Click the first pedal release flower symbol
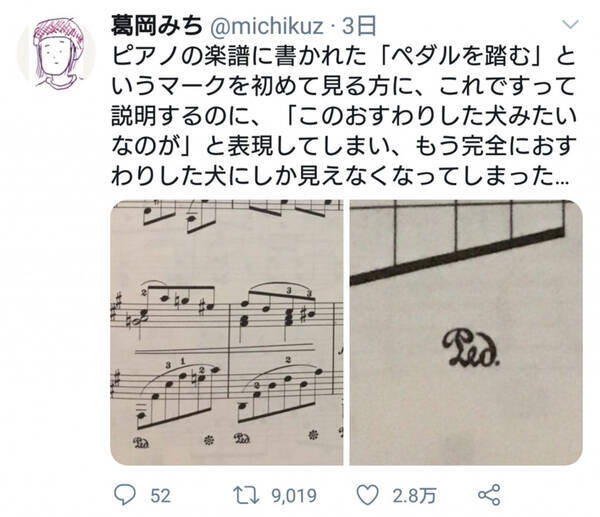 coord(208,438)
